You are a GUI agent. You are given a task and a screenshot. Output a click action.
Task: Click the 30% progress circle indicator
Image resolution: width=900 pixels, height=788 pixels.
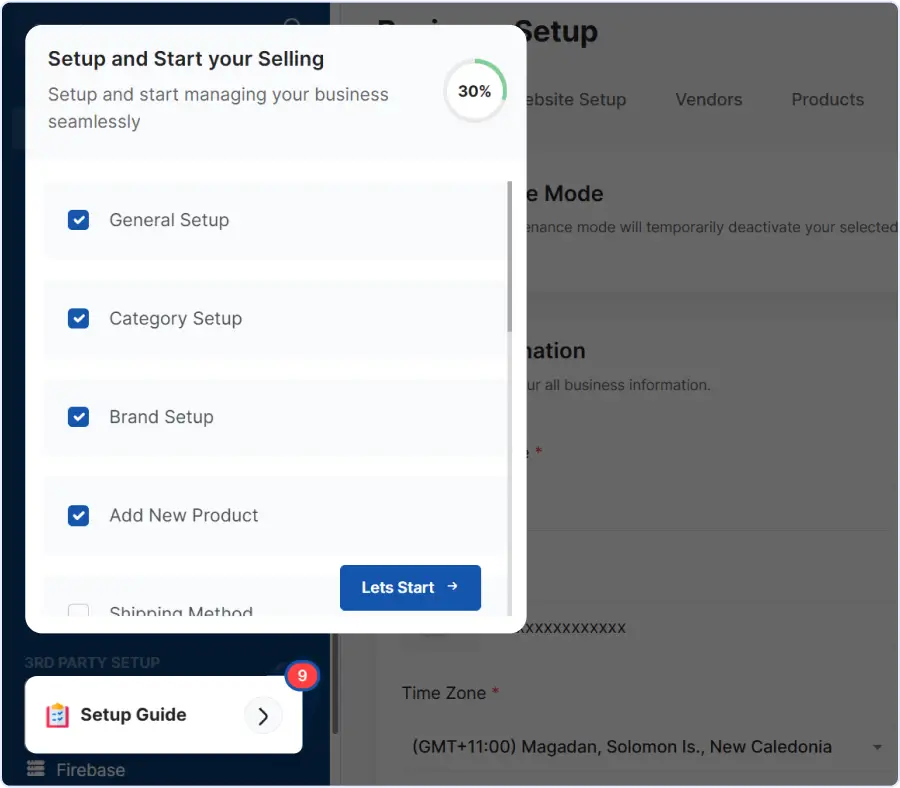coord(474,90)
